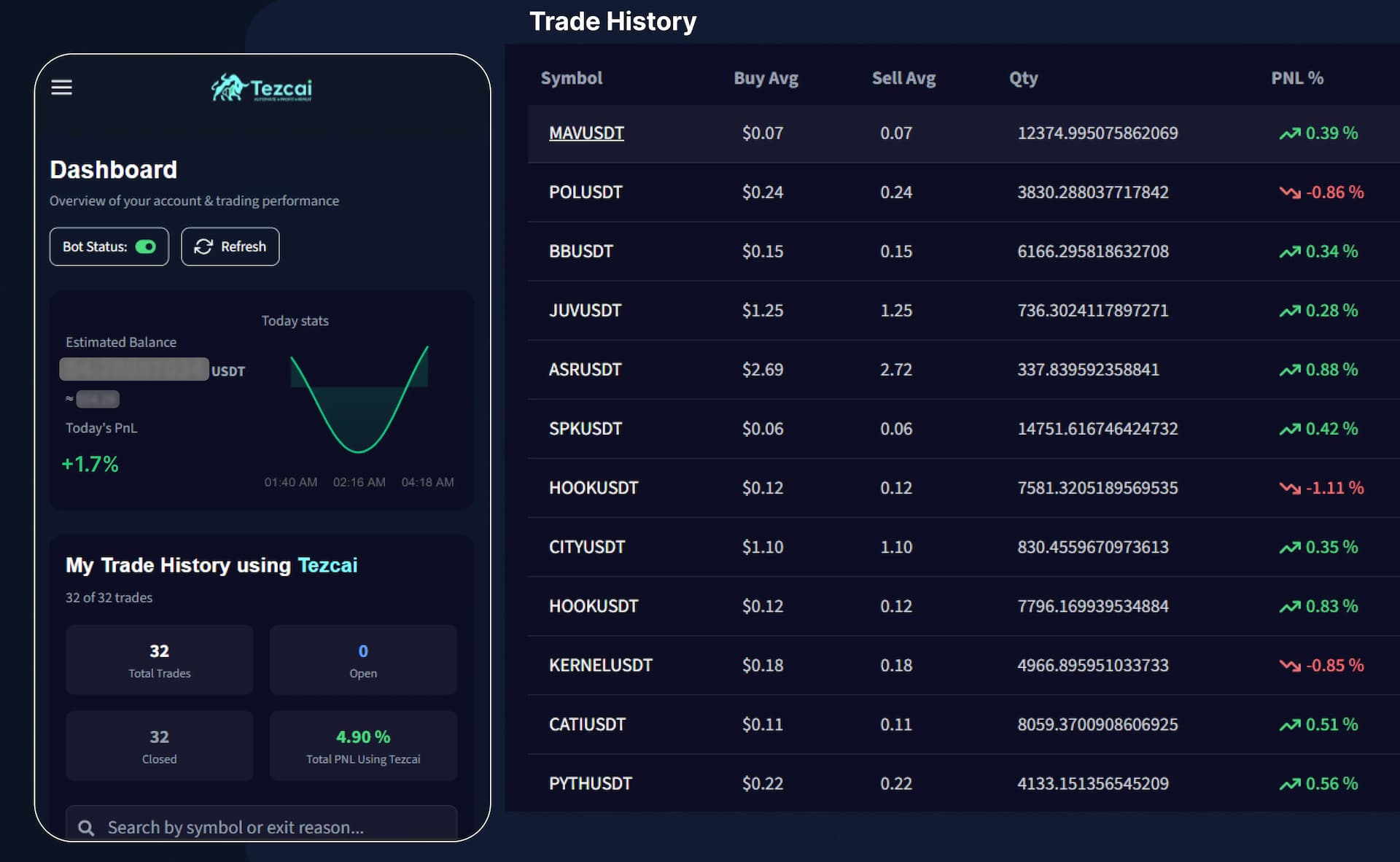Open the MAVUSDT trade link

click(586, 133)
